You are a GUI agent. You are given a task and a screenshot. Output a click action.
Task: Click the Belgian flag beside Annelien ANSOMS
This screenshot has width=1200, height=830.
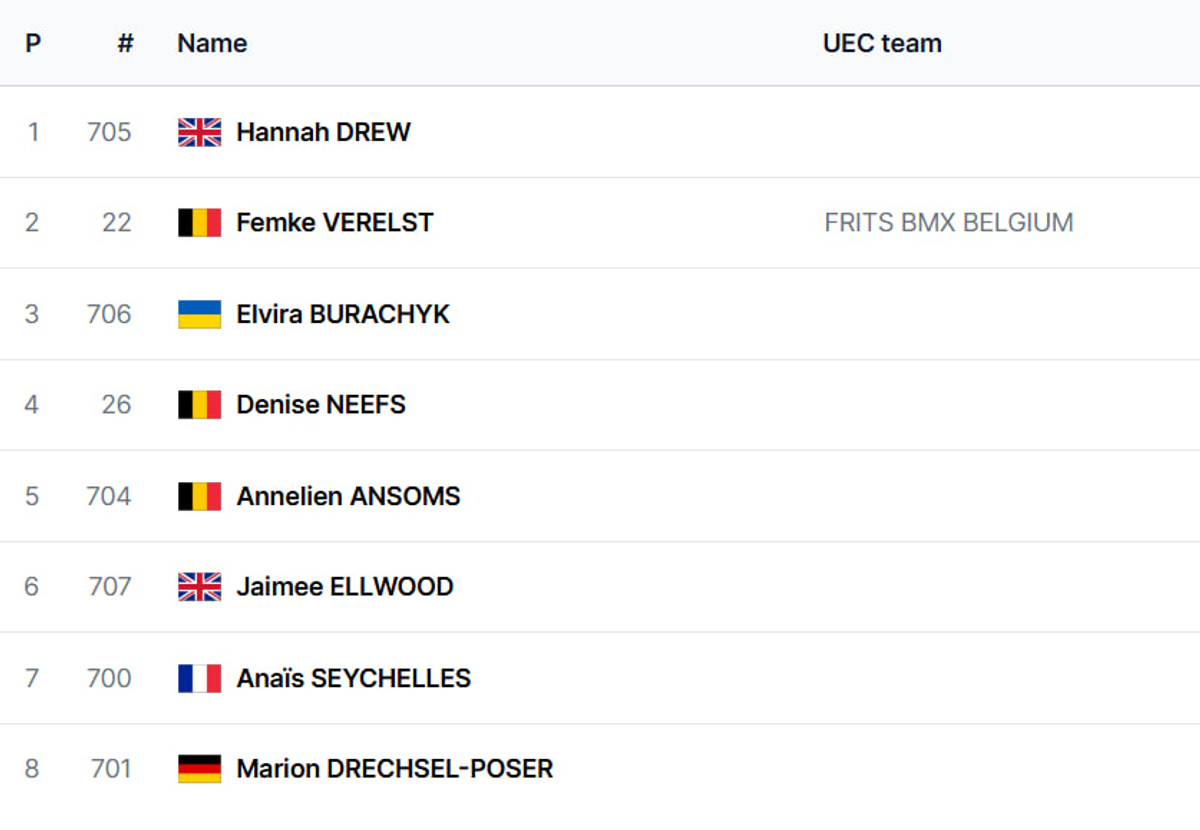pyautogui.click(x=199, y=496)
